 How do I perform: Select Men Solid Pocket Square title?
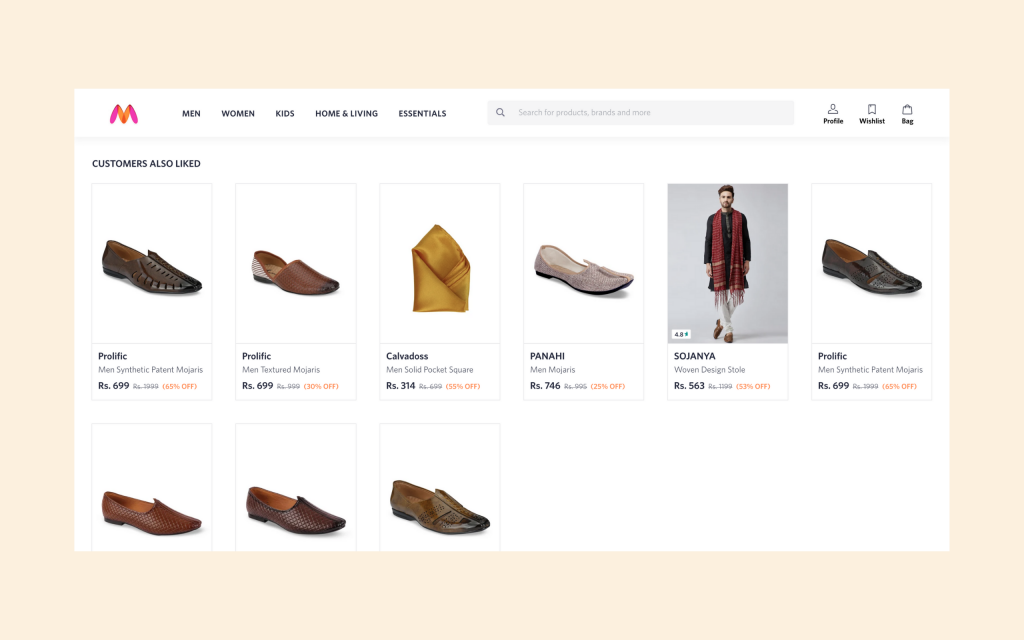tap(430, 370)
